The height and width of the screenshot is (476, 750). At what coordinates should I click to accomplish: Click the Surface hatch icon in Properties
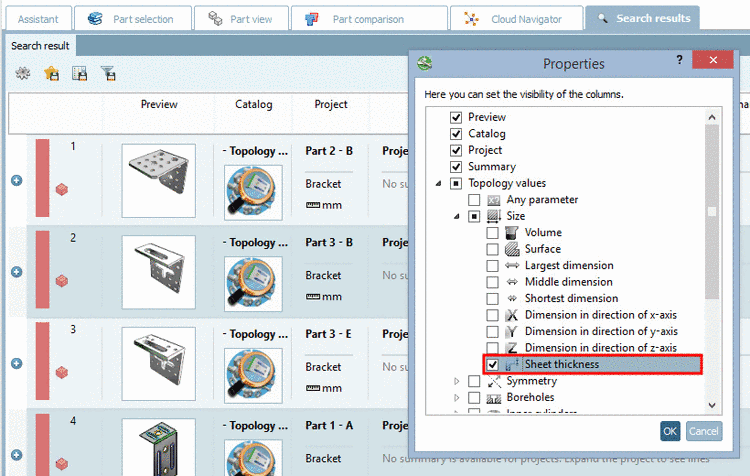tap(512, 249)
